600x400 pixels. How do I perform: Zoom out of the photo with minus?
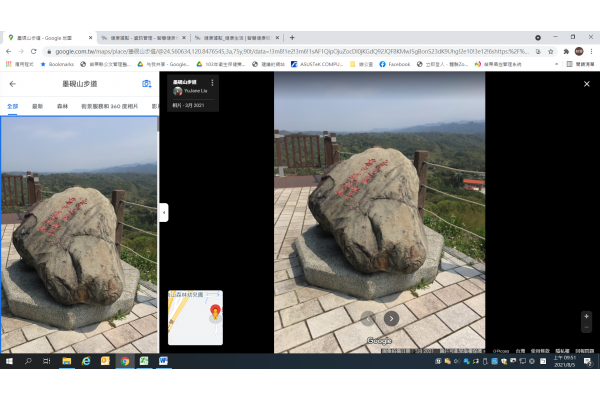586,327
